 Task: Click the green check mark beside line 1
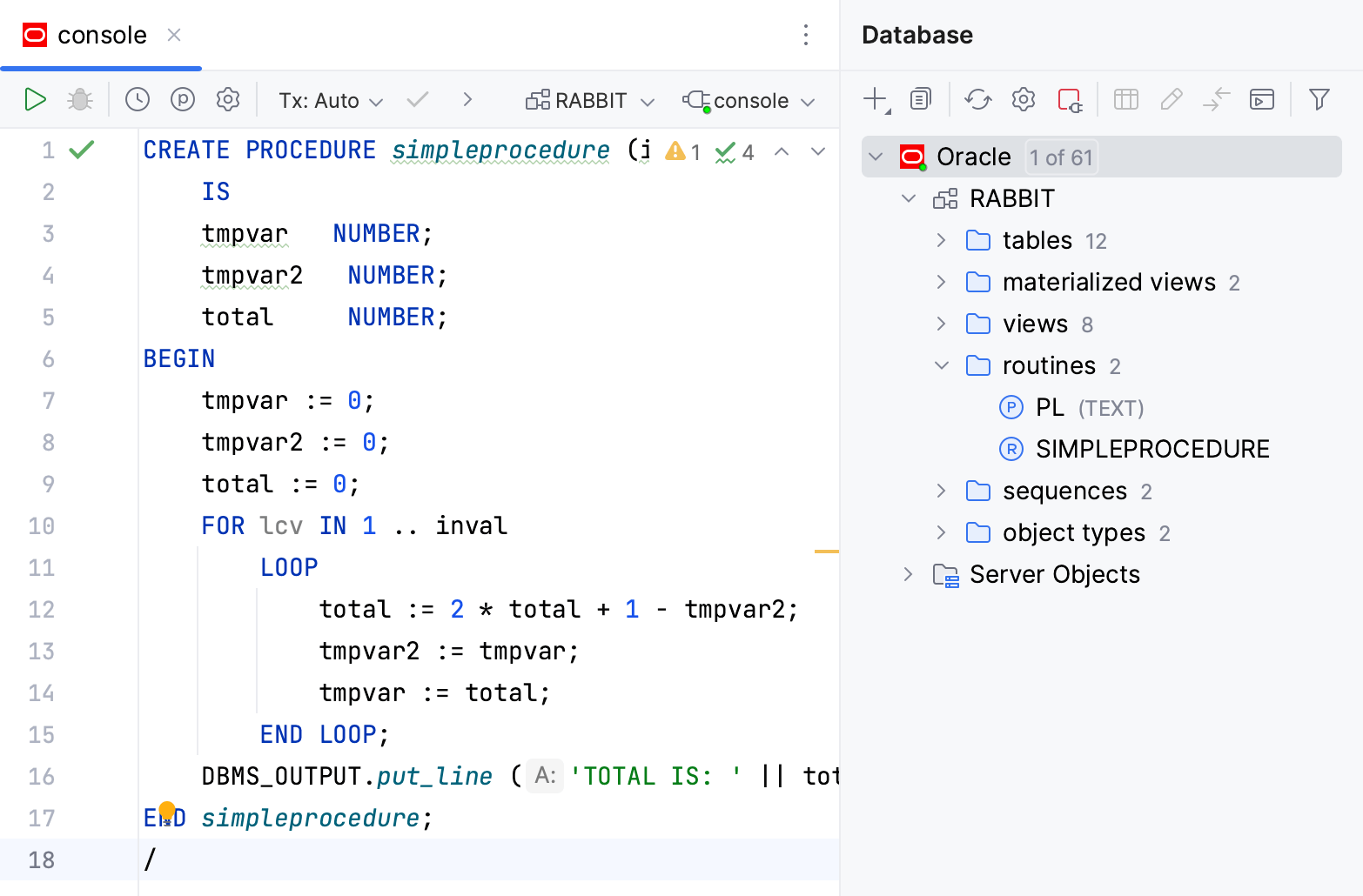coord(81,149)
